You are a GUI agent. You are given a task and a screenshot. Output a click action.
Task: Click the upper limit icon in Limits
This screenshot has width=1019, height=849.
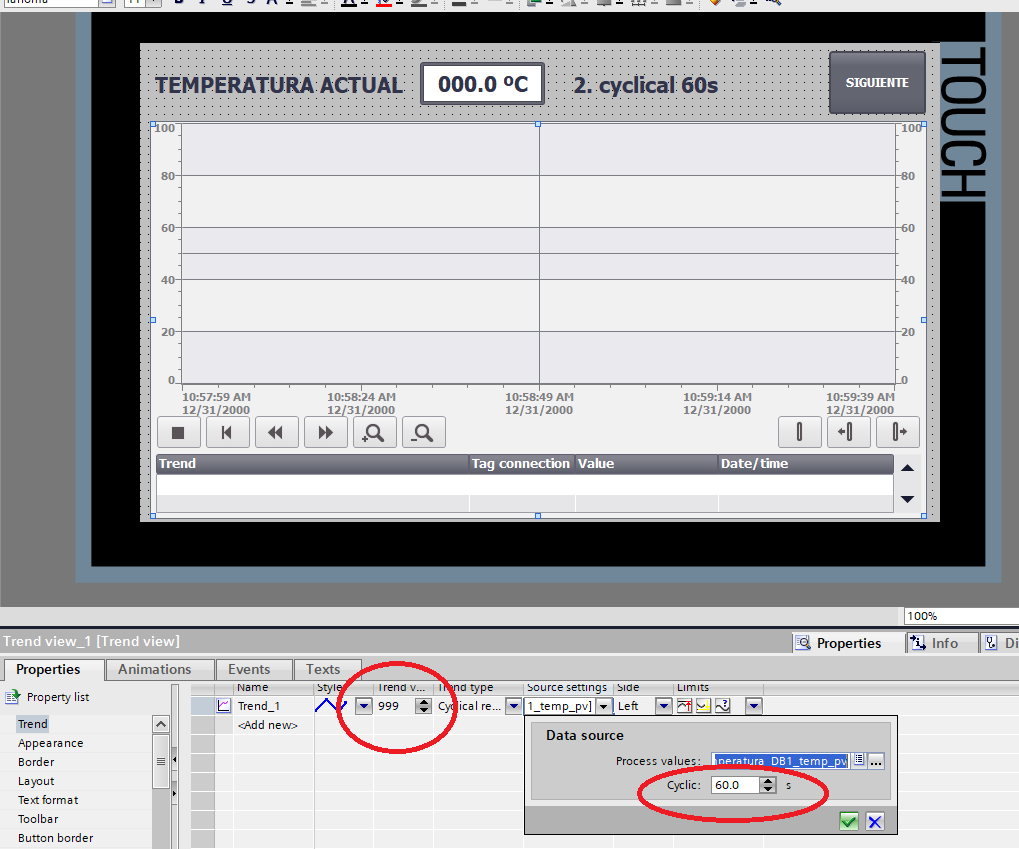point(684,706)
